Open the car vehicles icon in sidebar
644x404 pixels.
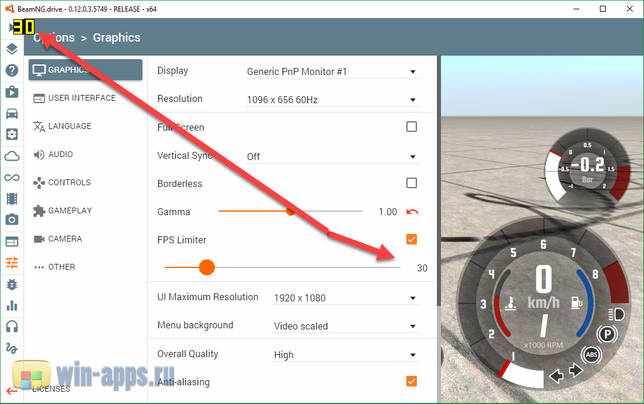pos(12,113)
